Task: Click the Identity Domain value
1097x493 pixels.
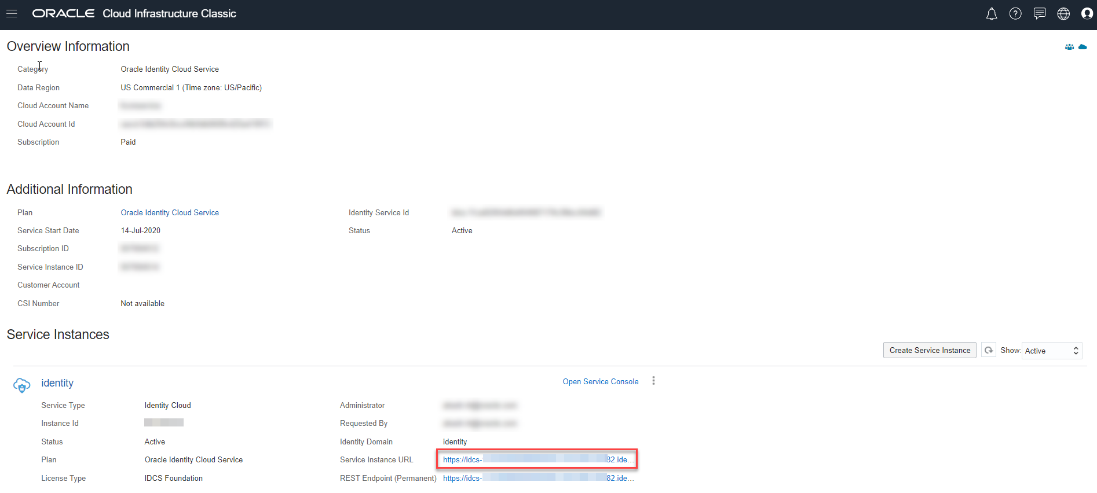Action: [x=455, y=442]
